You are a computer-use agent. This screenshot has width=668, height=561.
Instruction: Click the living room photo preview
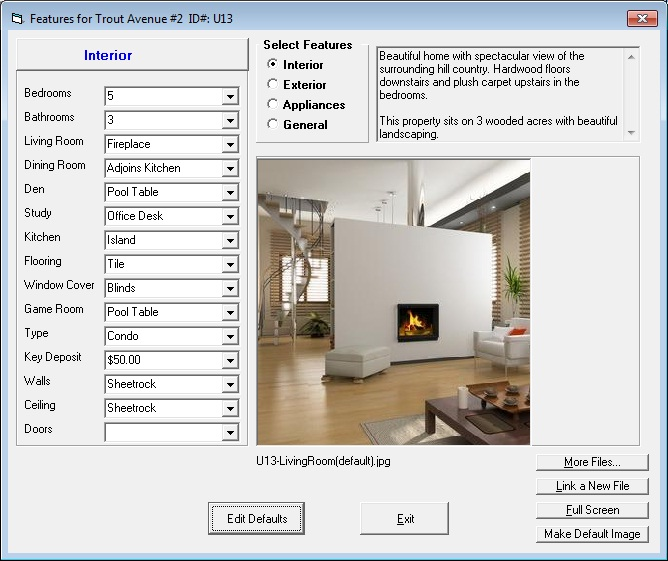coord(393,301)
